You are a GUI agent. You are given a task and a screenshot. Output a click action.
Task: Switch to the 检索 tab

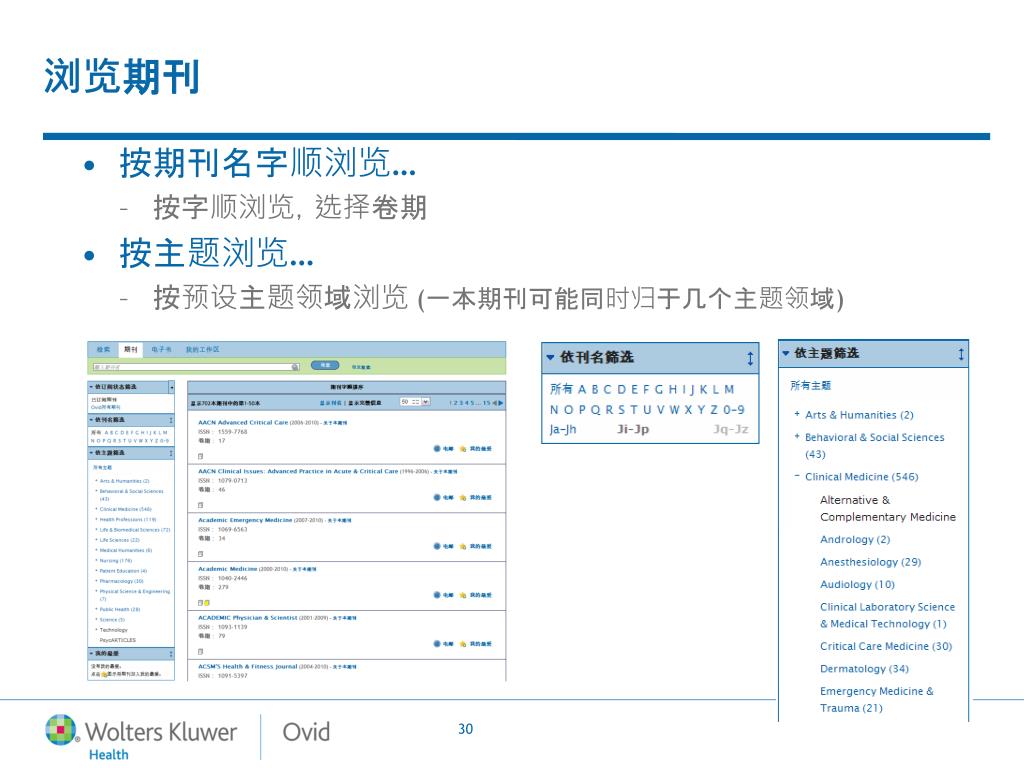103,349
